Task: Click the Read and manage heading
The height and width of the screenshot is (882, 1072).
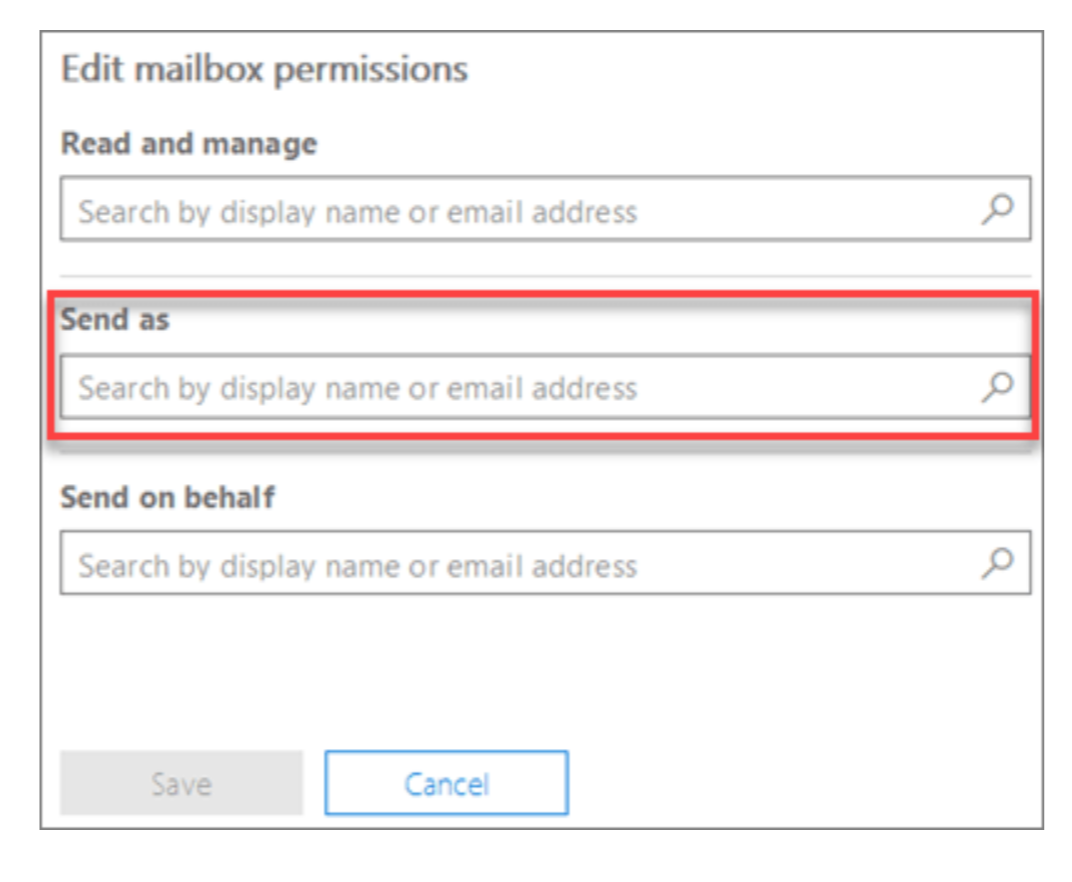Action: coord(189,144)
